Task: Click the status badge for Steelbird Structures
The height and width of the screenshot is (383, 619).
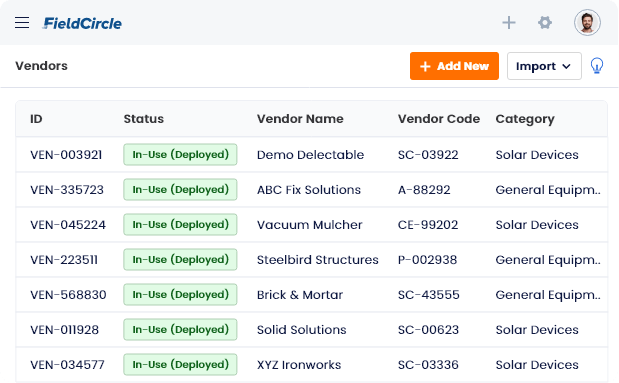Action: point(180,259)
